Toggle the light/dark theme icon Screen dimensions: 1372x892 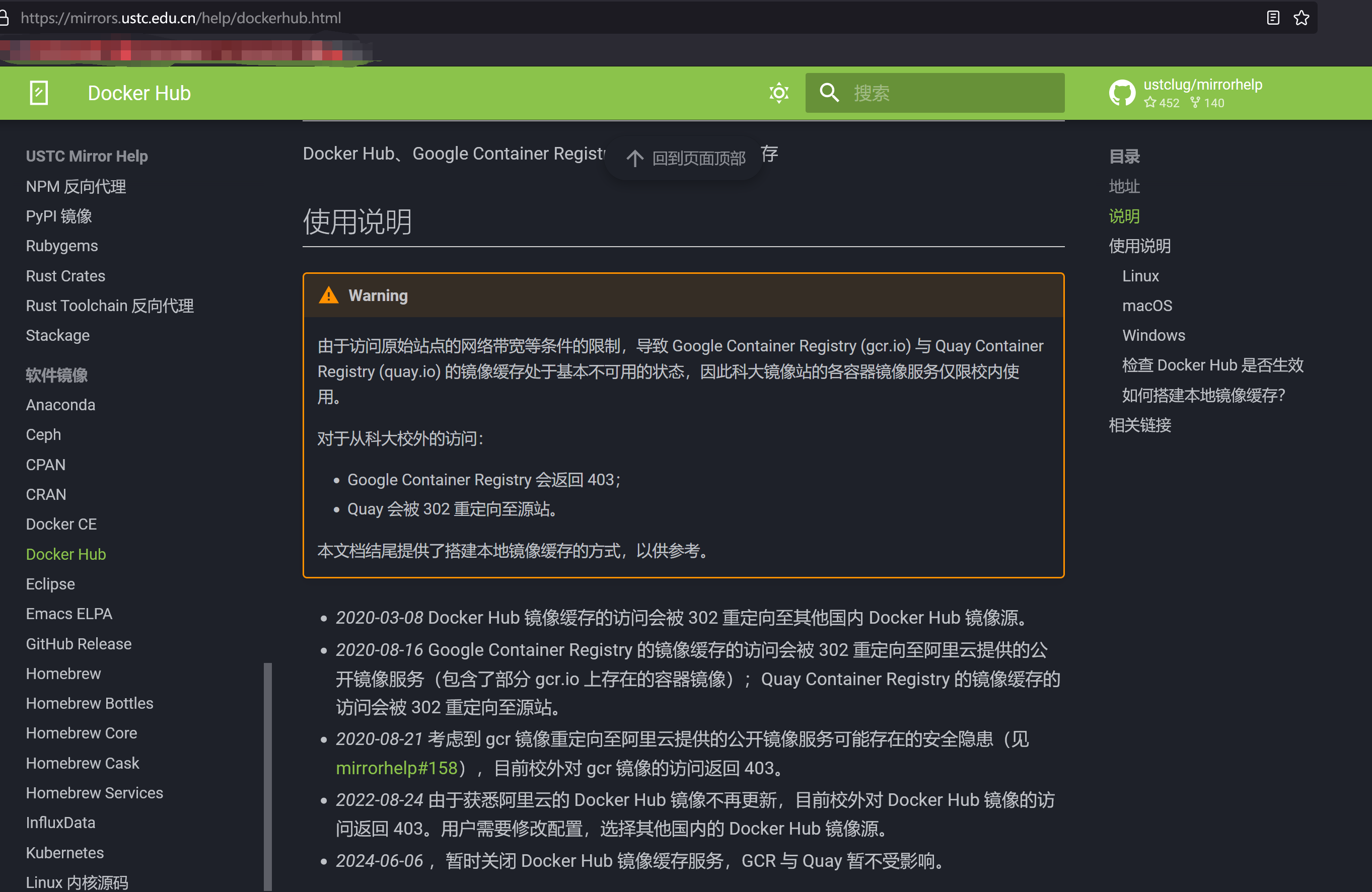click(778, 93)
